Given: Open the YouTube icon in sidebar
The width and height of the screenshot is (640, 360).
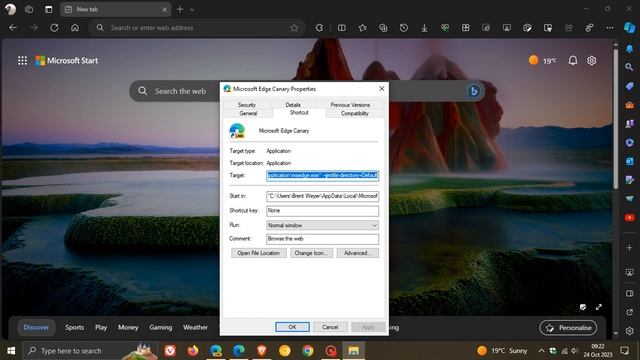Looking at the screenshot, I should coord(629,218).
